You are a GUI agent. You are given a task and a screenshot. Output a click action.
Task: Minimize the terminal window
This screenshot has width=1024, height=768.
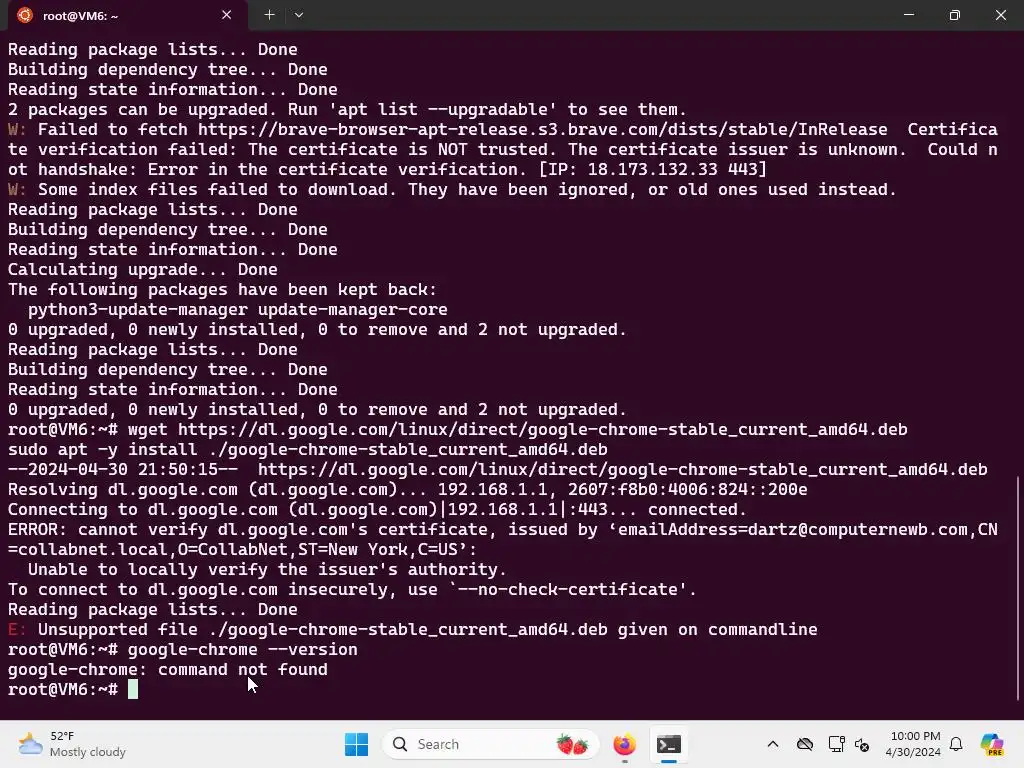click(x=908, y=15)
